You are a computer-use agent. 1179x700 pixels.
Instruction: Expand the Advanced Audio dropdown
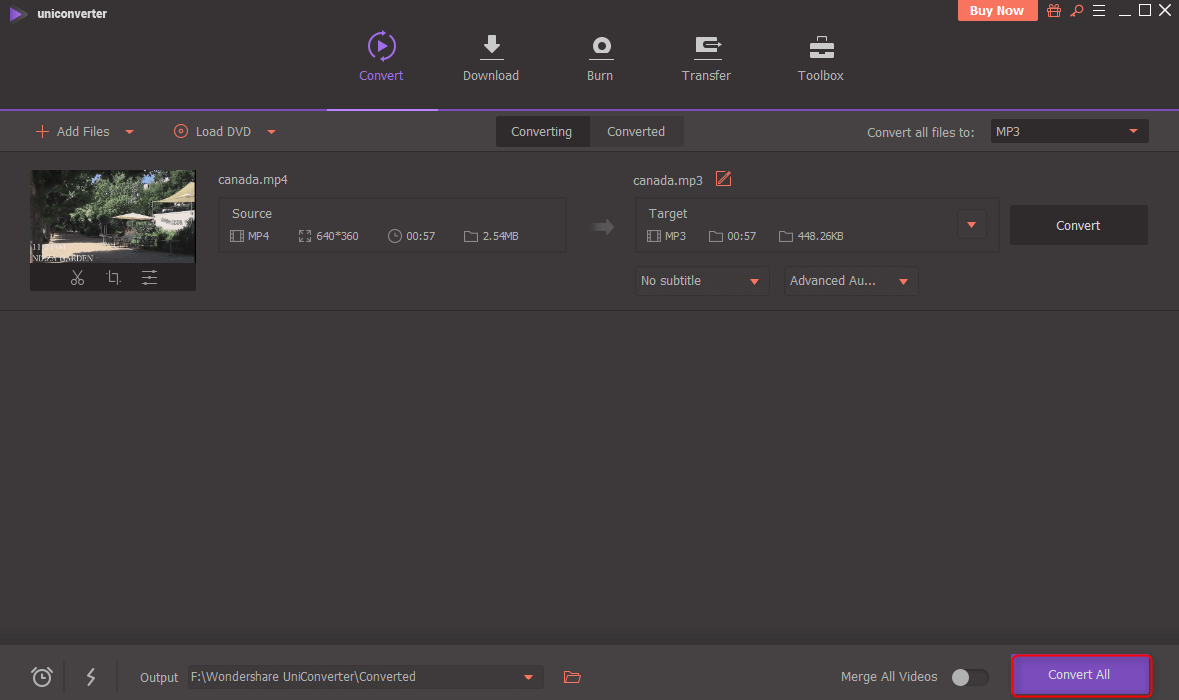(850, 281)
